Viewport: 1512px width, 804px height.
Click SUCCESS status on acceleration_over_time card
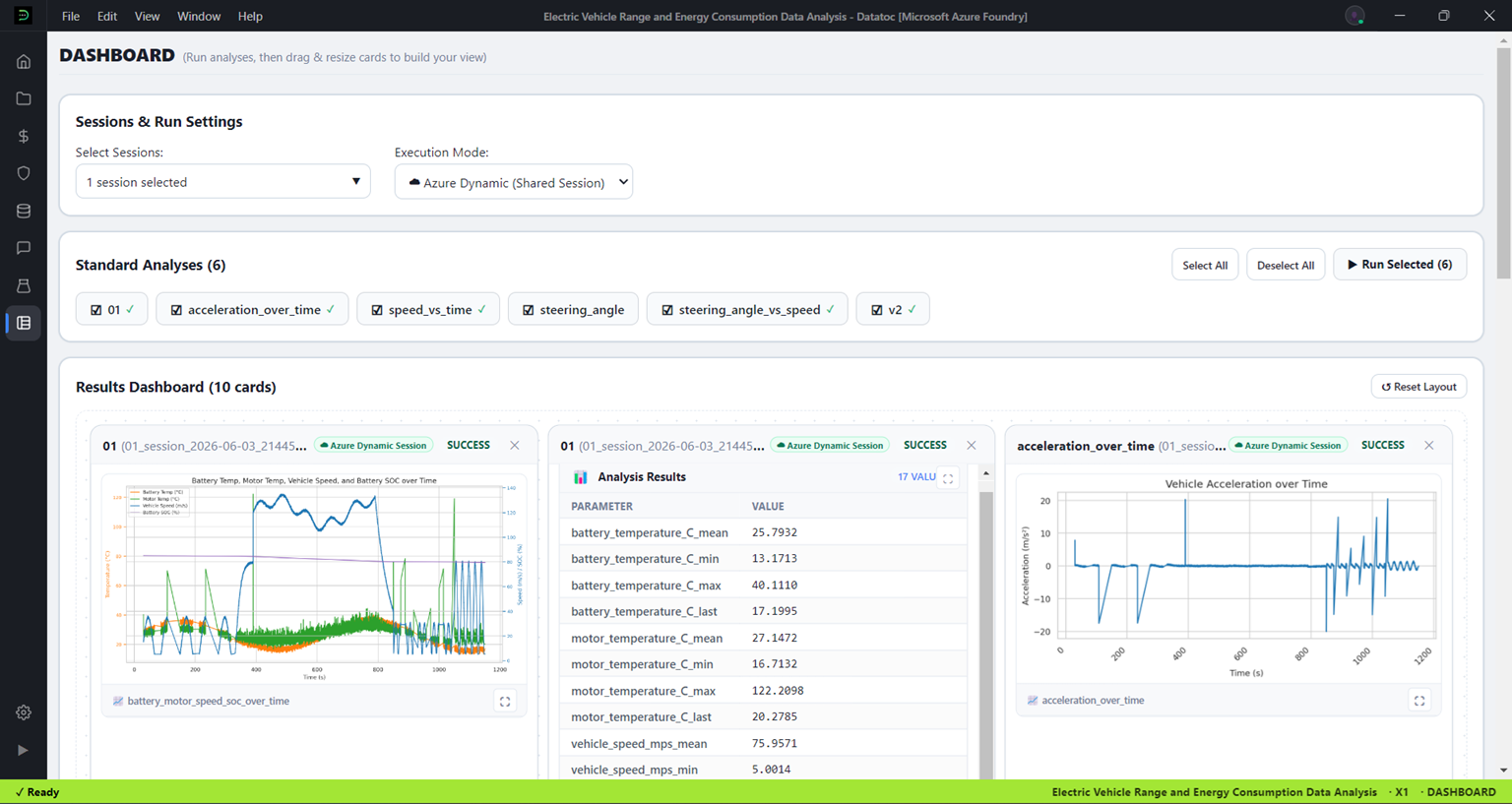coord(1383,446)
